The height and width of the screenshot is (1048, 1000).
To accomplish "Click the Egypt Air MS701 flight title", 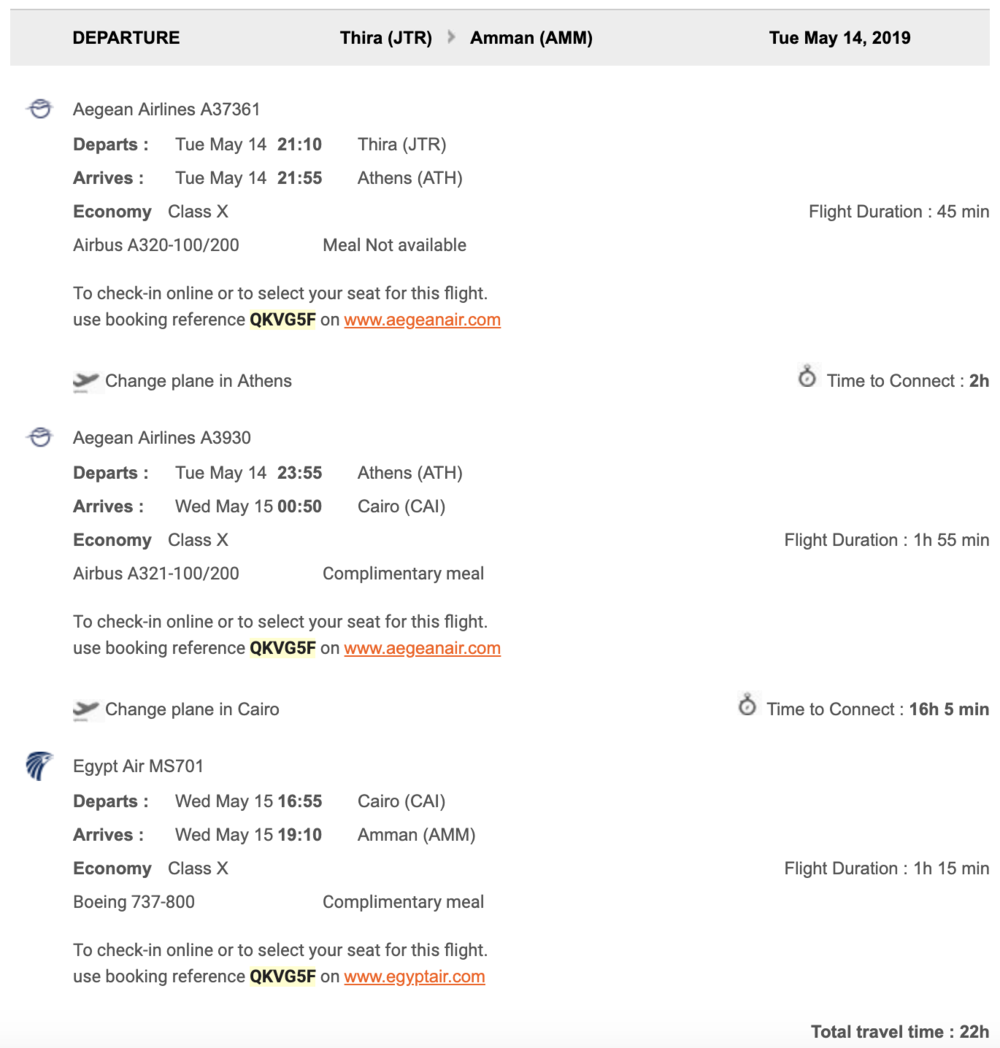I will [138, 766].
